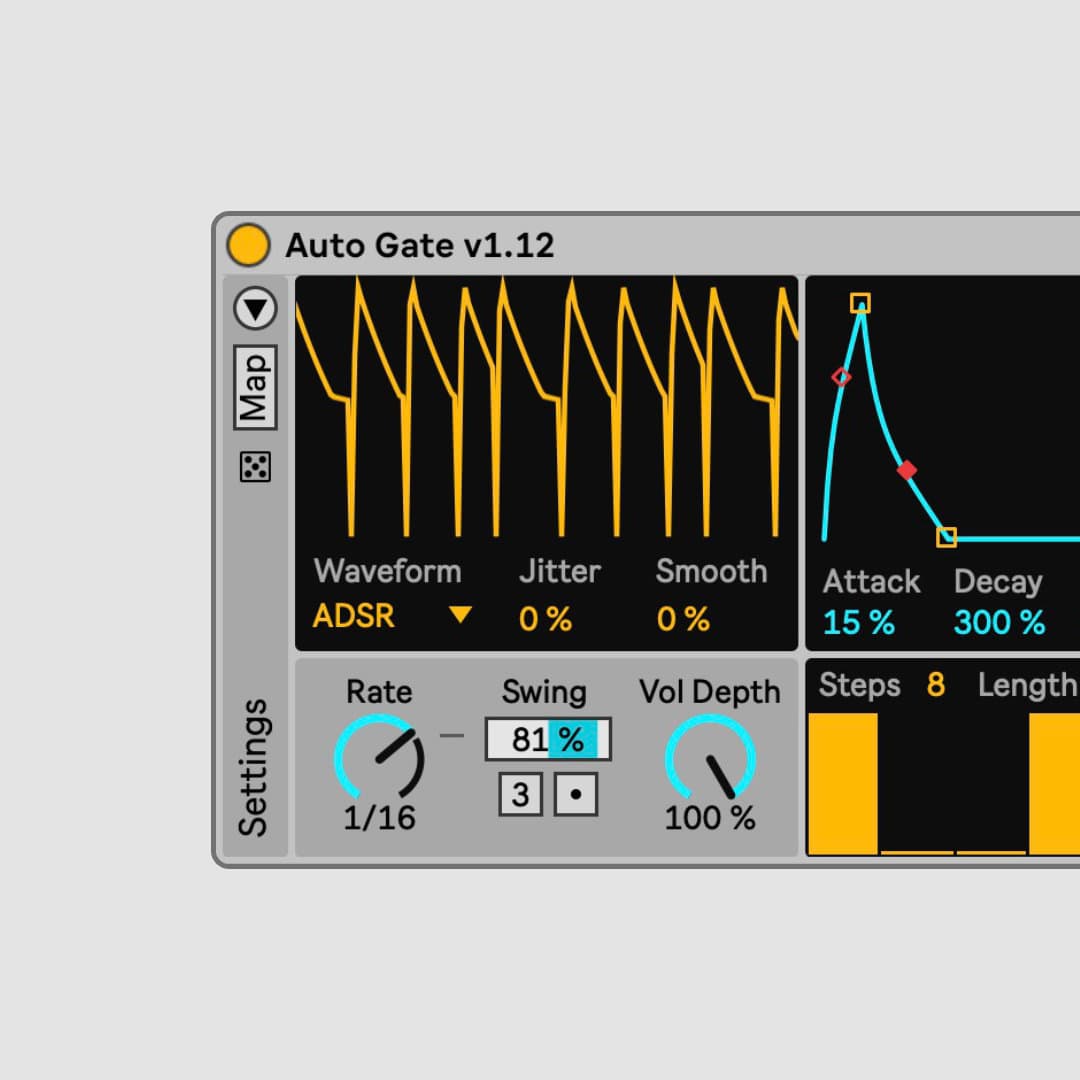This screenshot has width=1080, height=1080.
Task: Toggle the dotted swing mode button
Action: [576, 795]
